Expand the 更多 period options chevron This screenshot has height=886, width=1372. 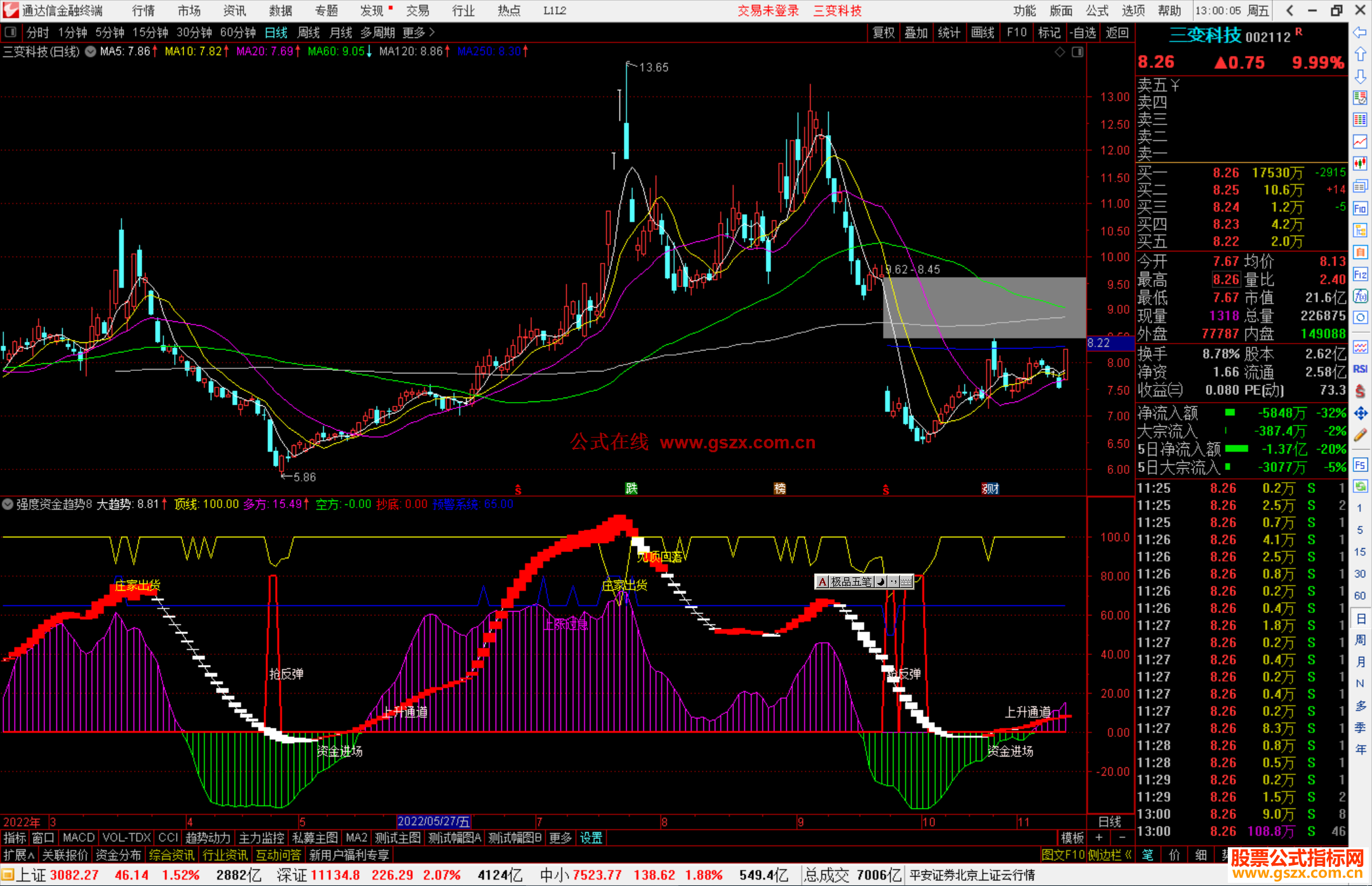pyautogui.click(x=432, y=32)
